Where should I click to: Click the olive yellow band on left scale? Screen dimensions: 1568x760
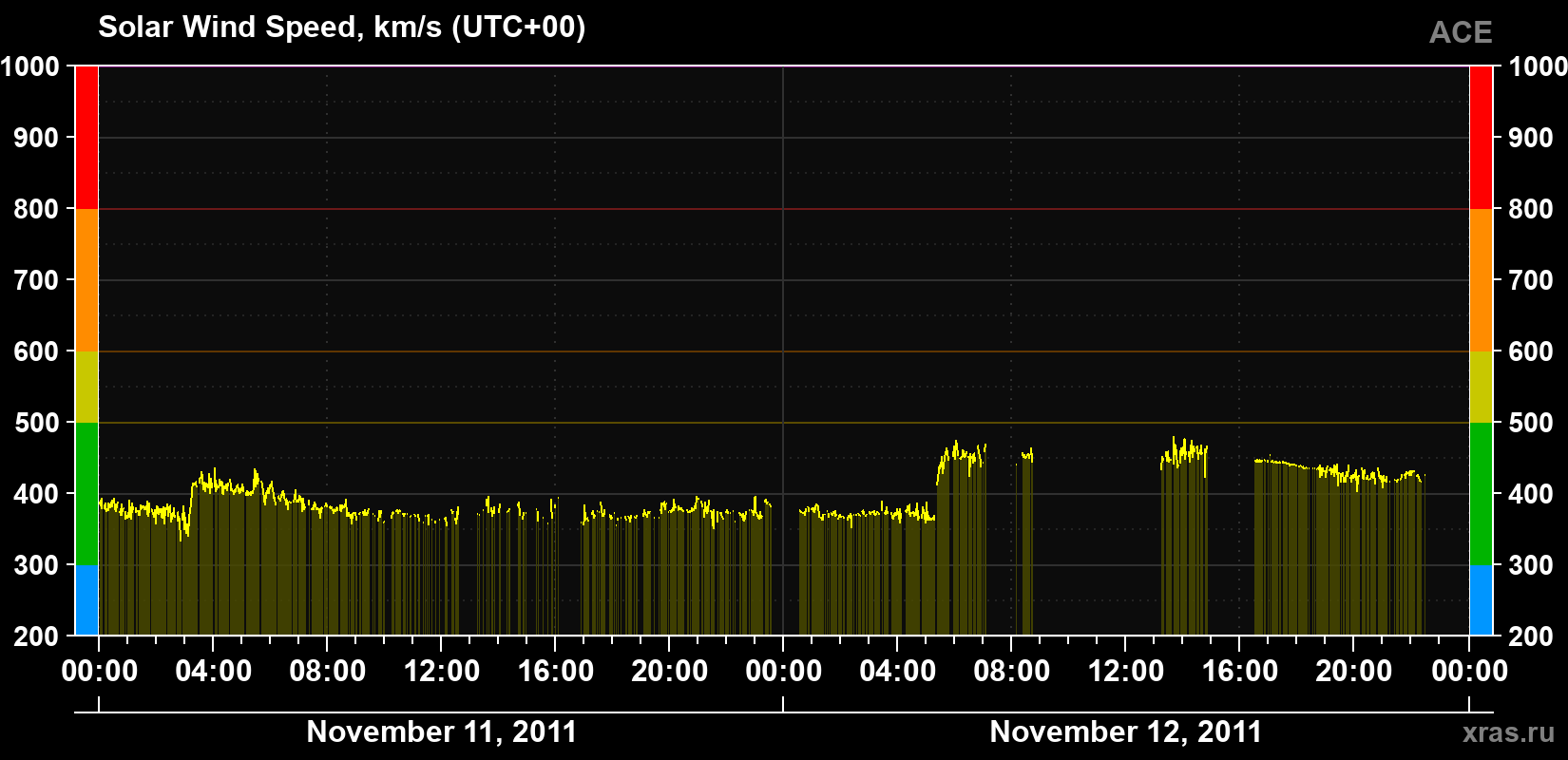pyautogui.click(x=86, y=387)
